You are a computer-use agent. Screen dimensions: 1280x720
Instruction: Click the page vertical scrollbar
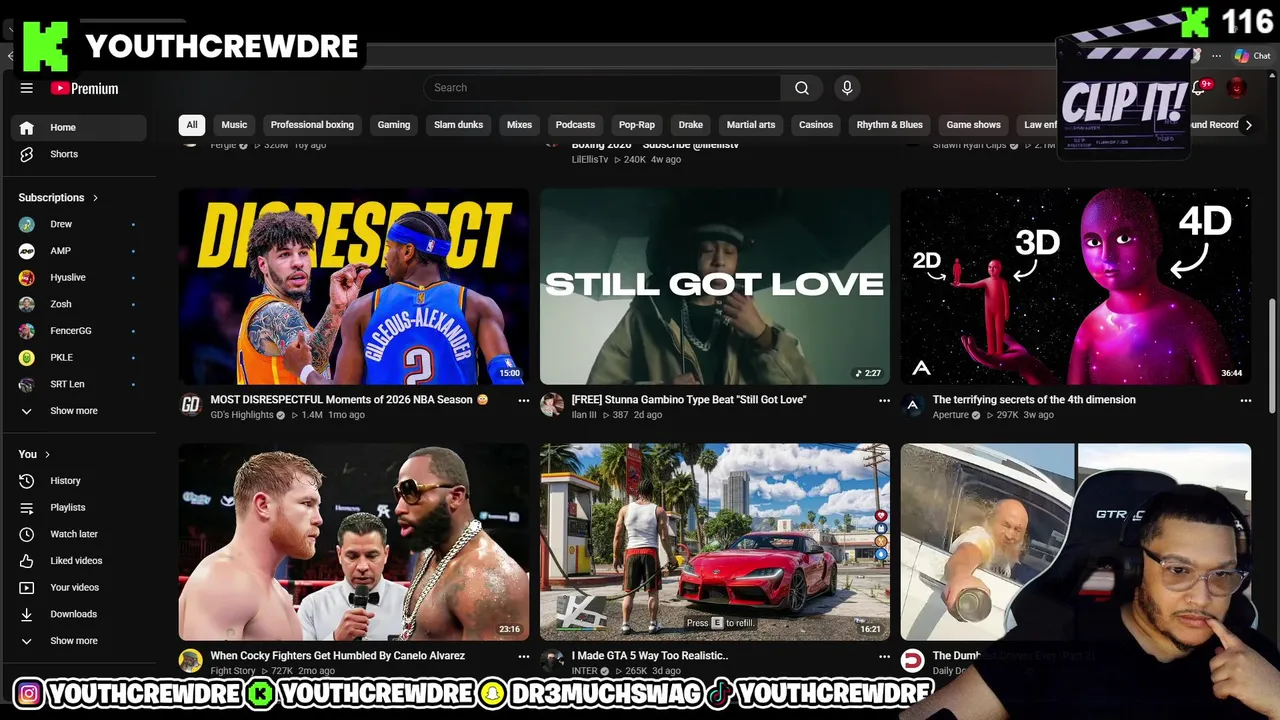click(x=1273, y=355)
